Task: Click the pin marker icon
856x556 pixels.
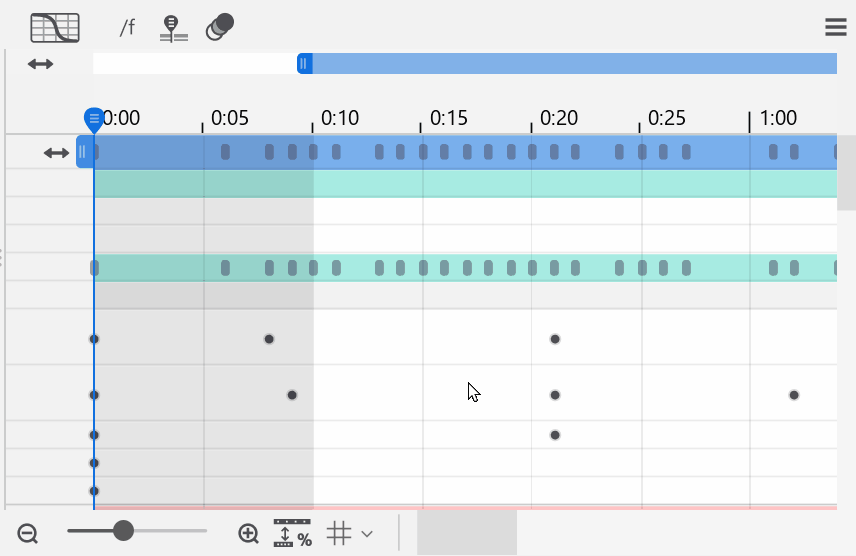Action: pos(174,27)
